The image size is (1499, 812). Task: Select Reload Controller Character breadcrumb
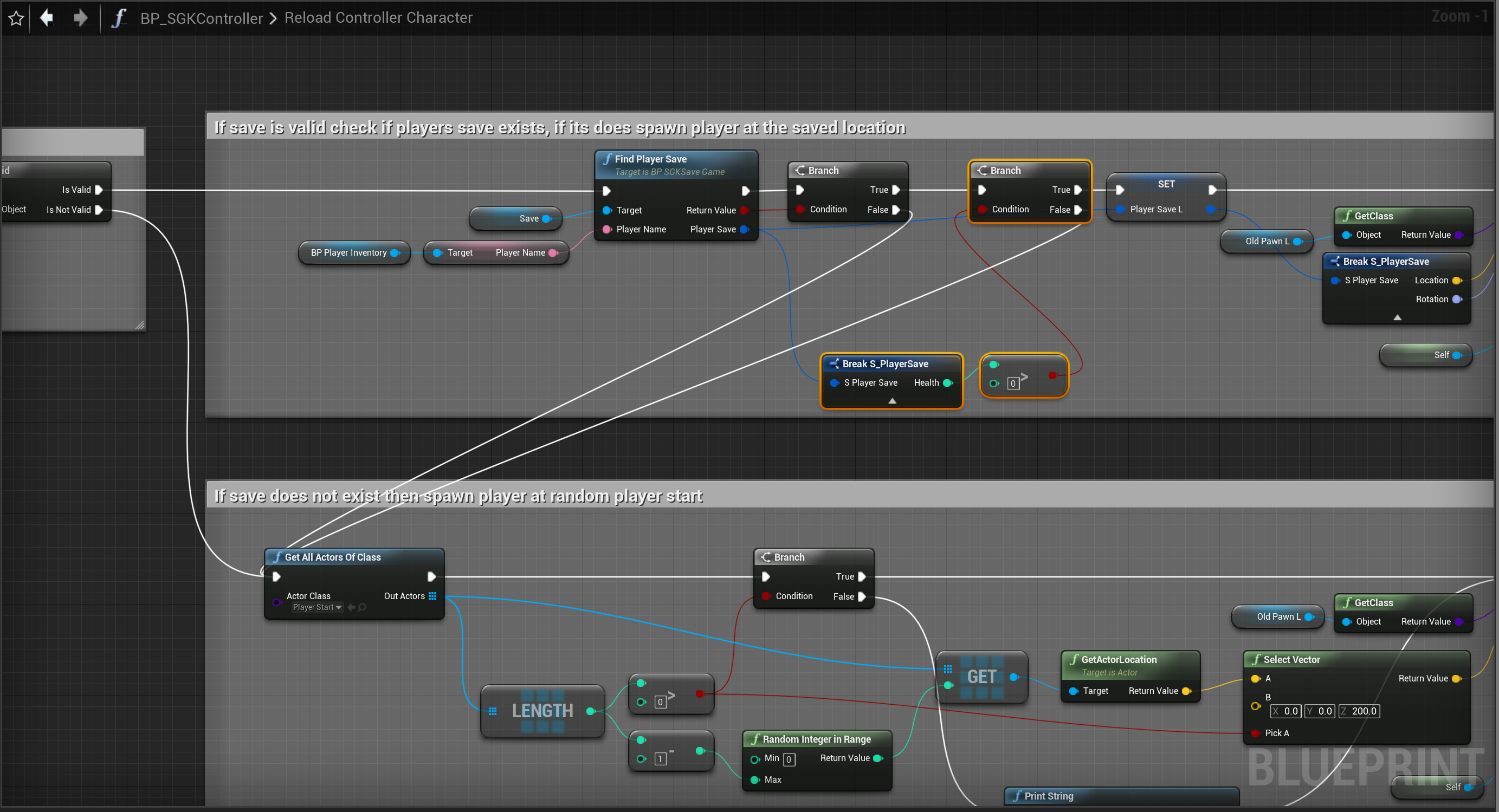(378, 18)
